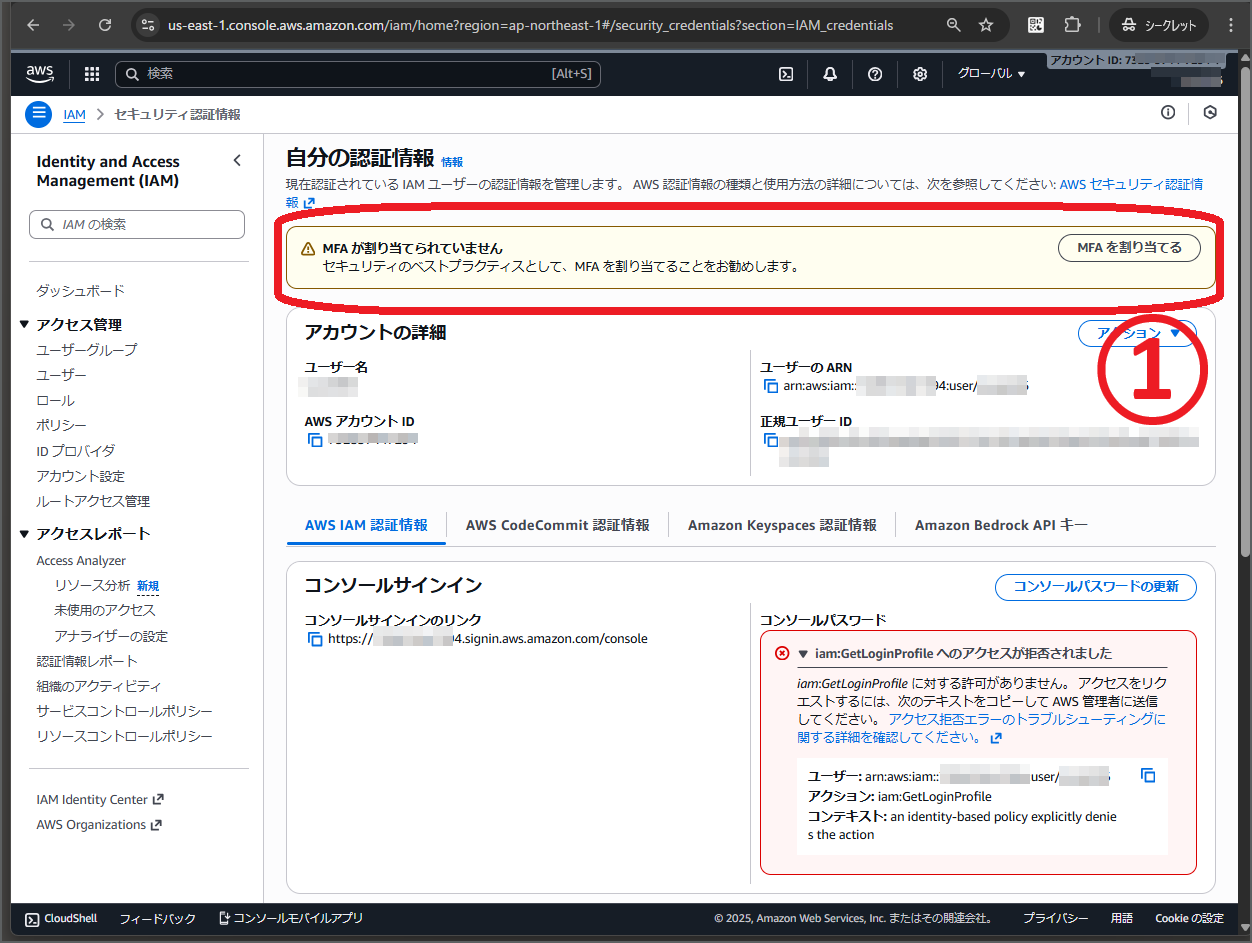Open the フィードバック link in the footer
The image size is (1252, 943).
157,918
